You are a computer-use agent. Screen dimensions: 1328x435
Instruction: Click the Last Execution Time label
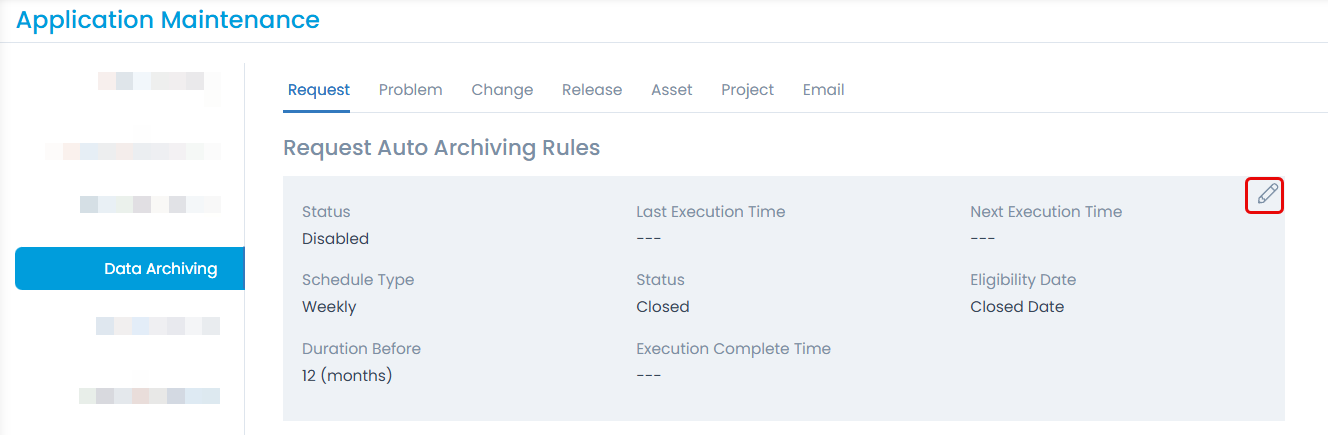(711, 212)
